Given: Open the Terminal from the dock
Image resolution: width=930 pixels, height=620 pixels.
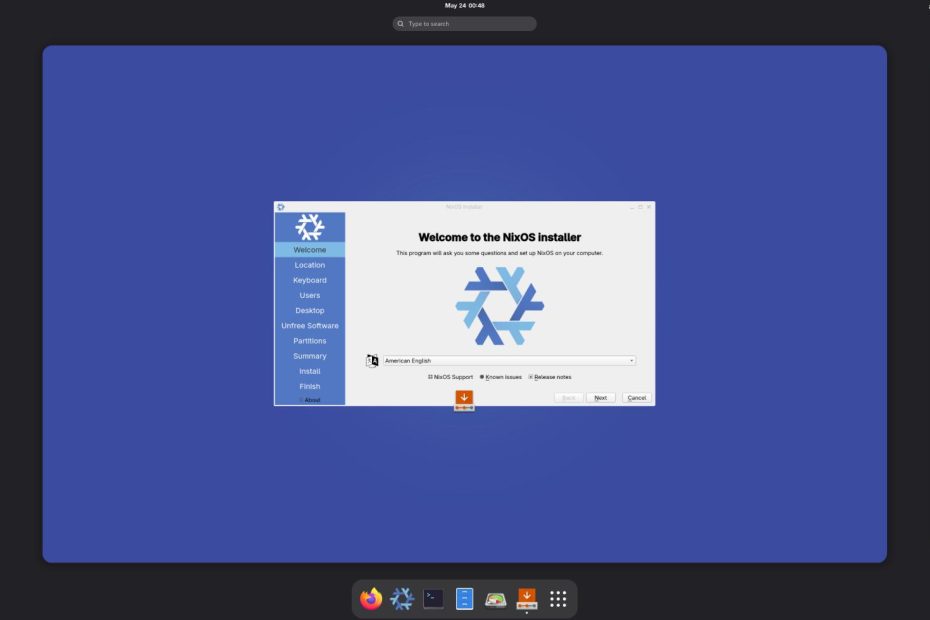Looking at the screenshot, I should point(434,599).
